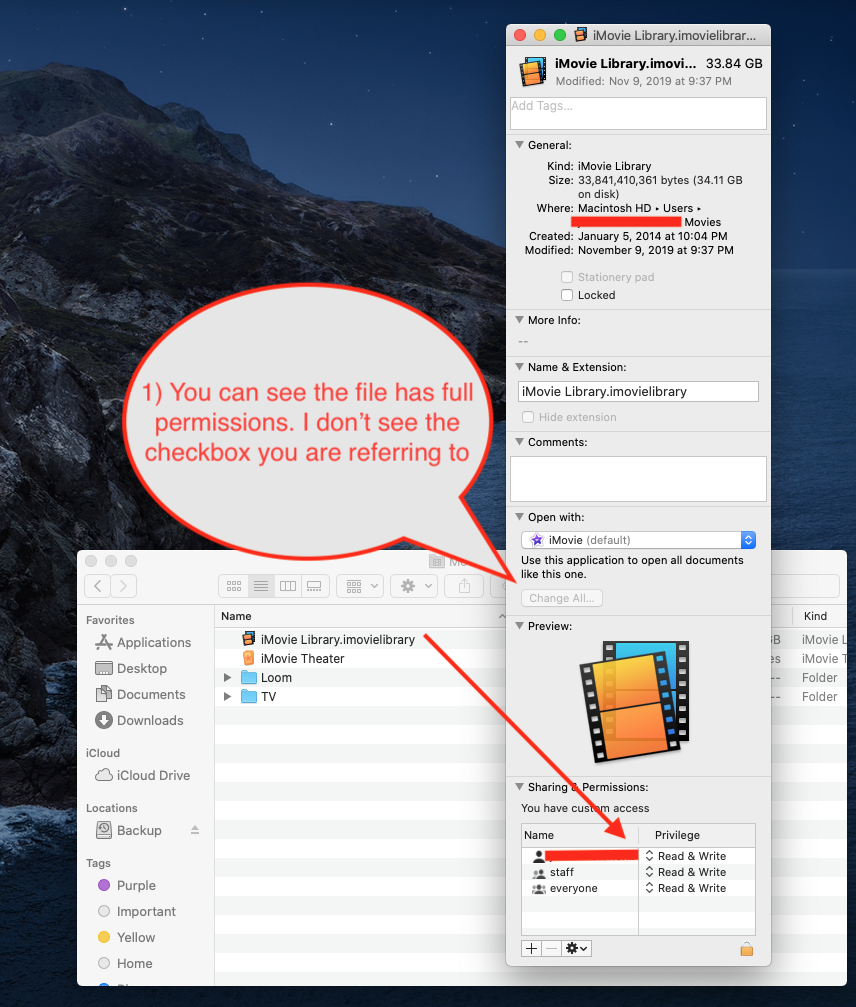Switch Finder to icon view
Image resolution: width=856 pixels, height=1007 pixels.
tap(234, 586)
